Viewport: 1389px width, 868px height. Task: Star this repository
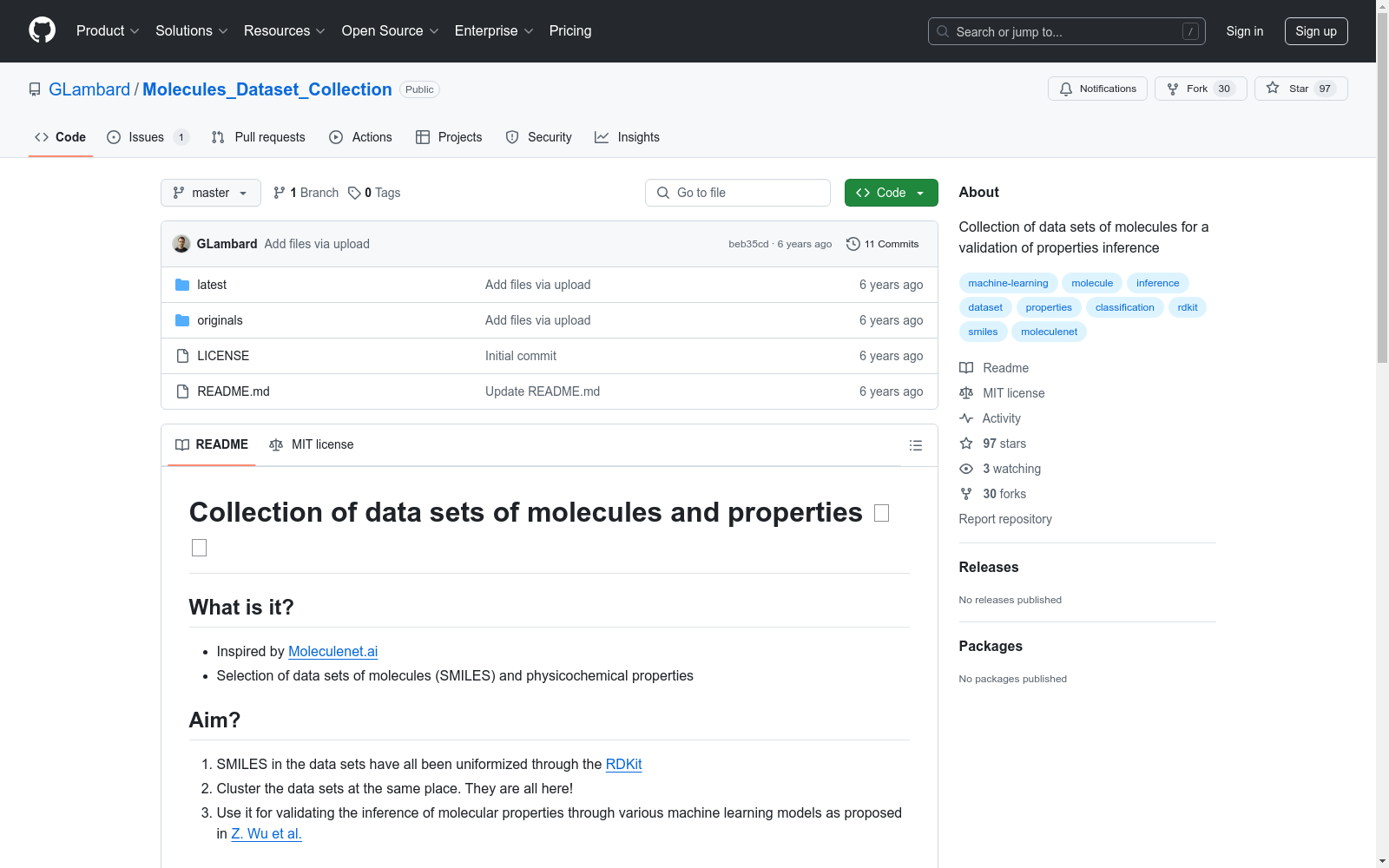1300,89
